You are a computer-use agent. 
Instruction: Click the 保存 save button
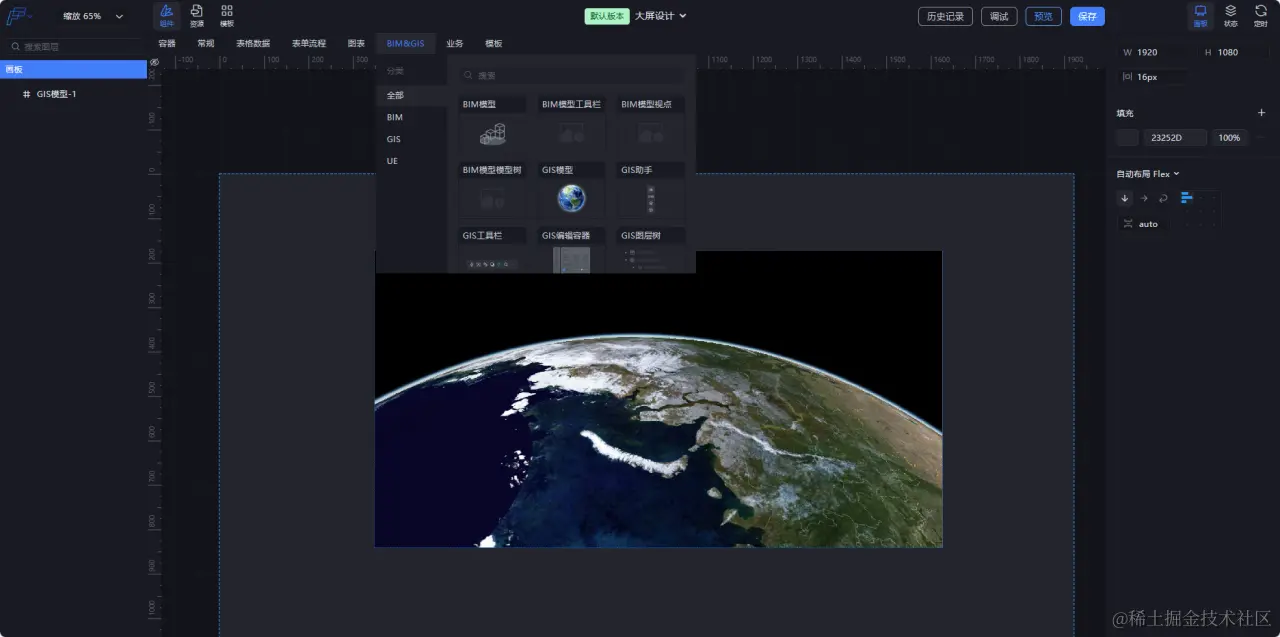1087,16
